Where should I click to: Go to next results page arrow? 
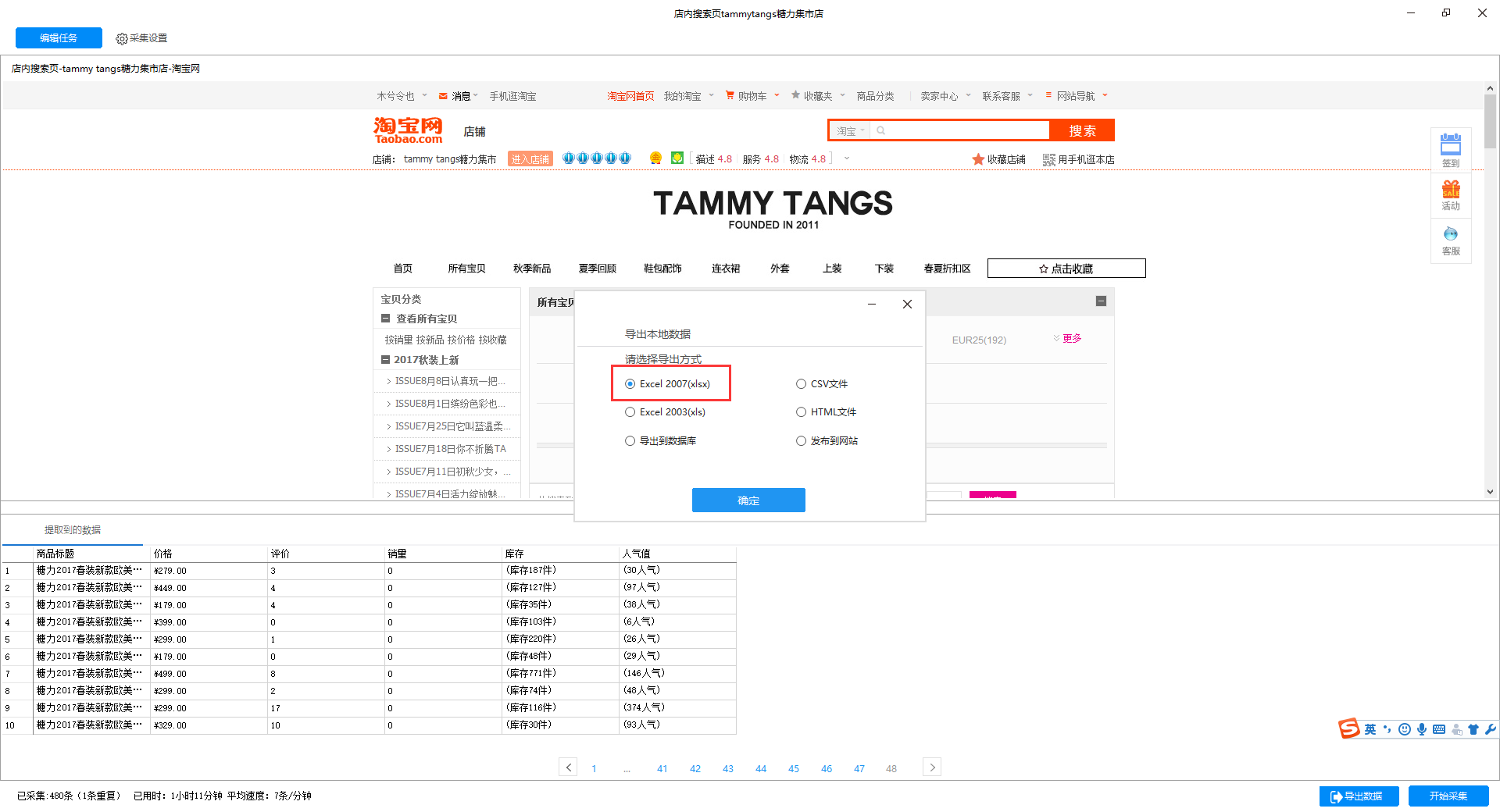932,767
